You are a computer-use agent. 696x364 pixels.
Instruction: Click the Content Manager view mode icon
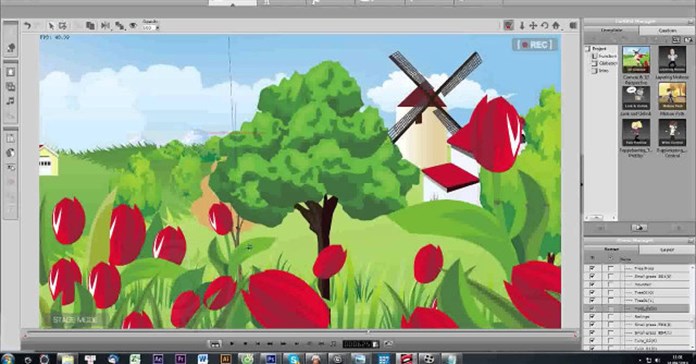pos(676,40)
